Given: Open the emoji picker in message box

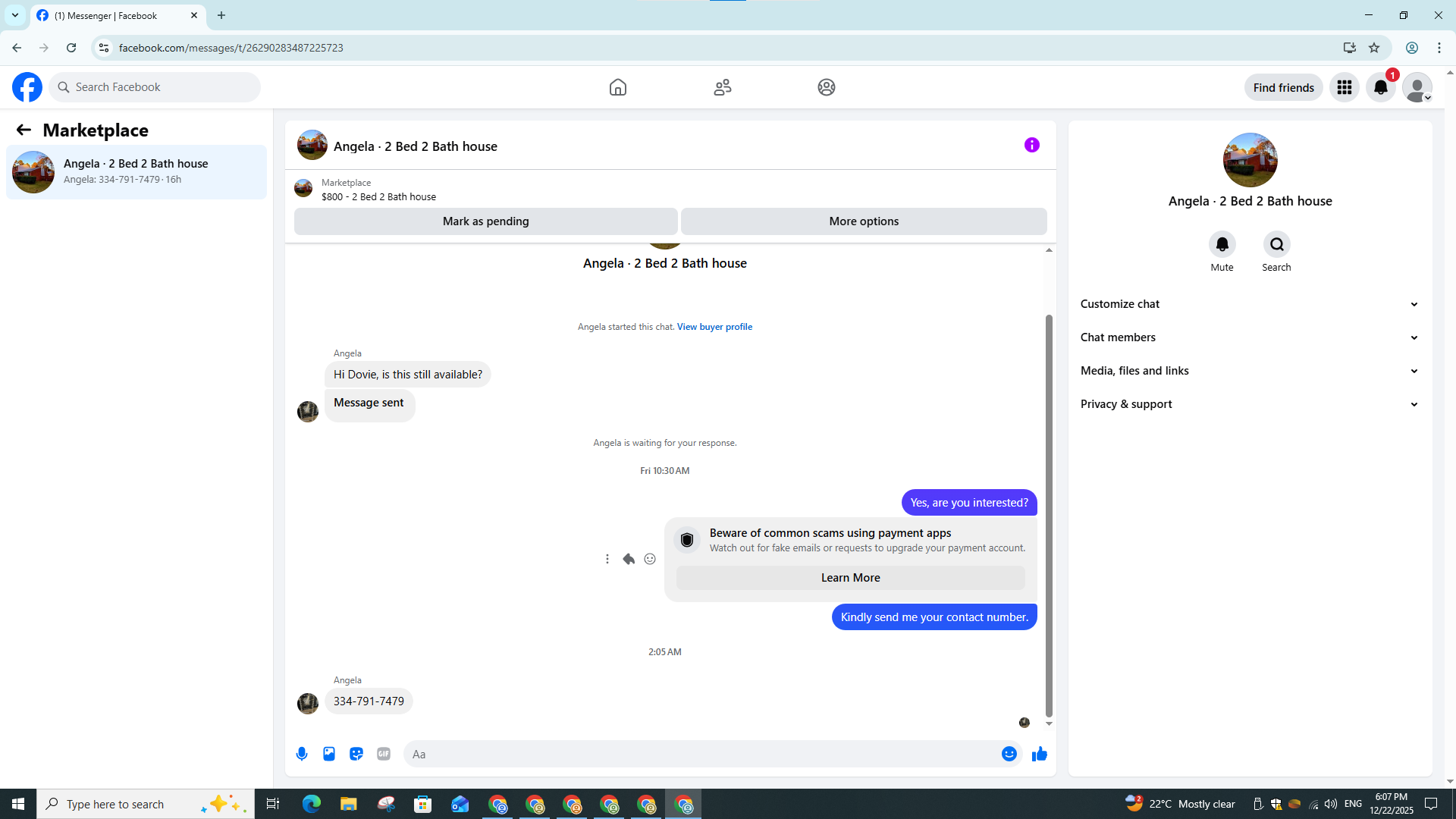Looking at the screenshot, I should click(x=1009, y=754).
